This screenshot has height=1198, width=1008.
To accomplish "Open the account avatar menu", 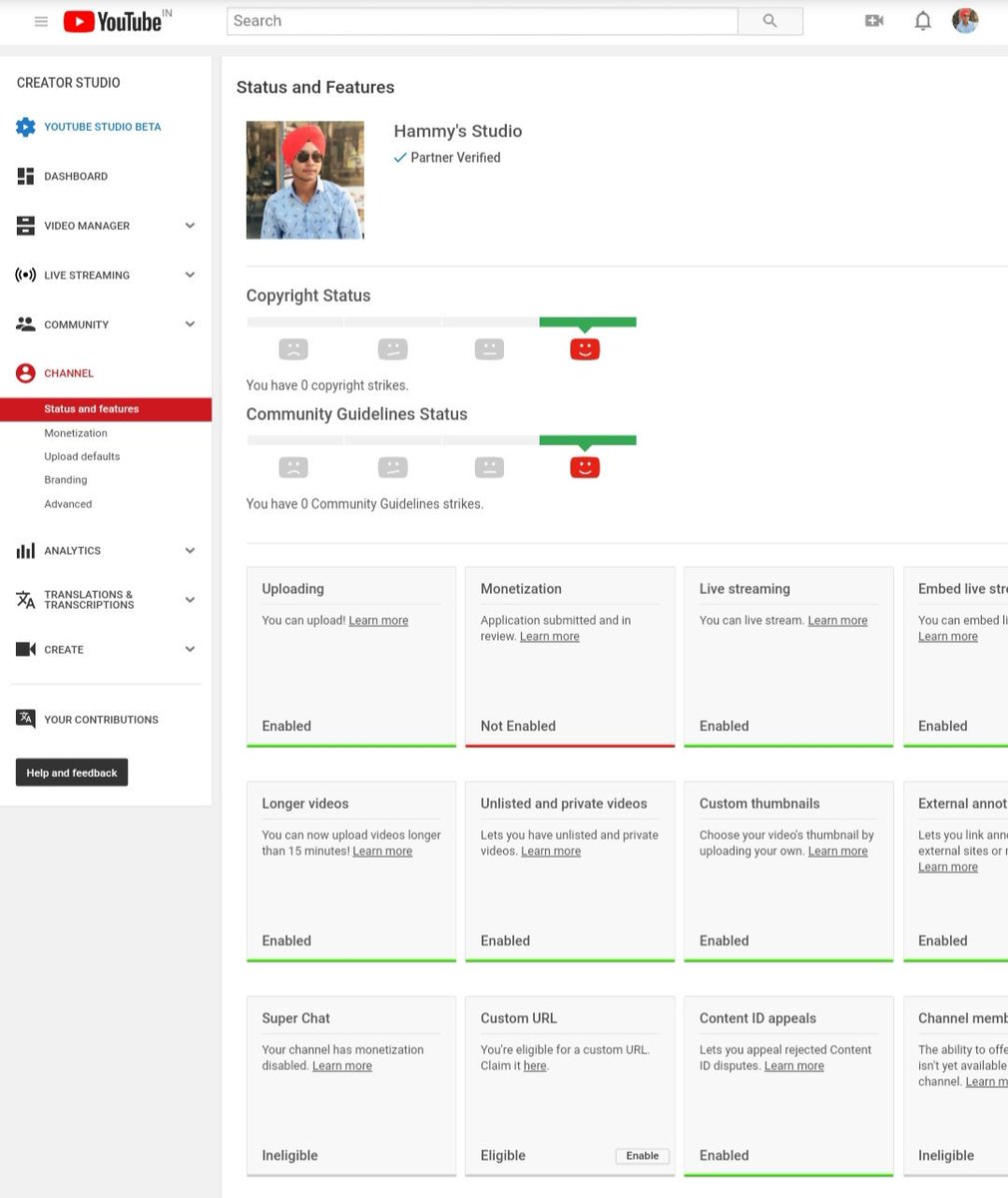I will tap(965, 21).
